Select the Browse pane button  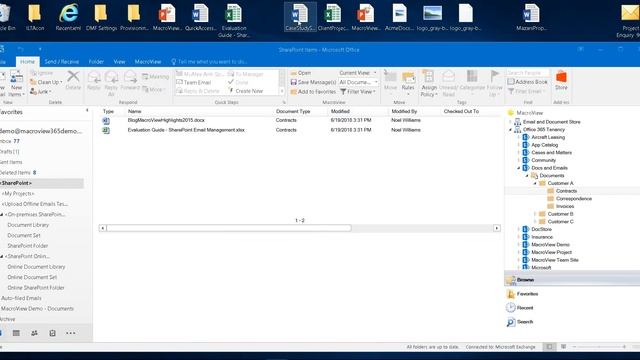(572, 280)
